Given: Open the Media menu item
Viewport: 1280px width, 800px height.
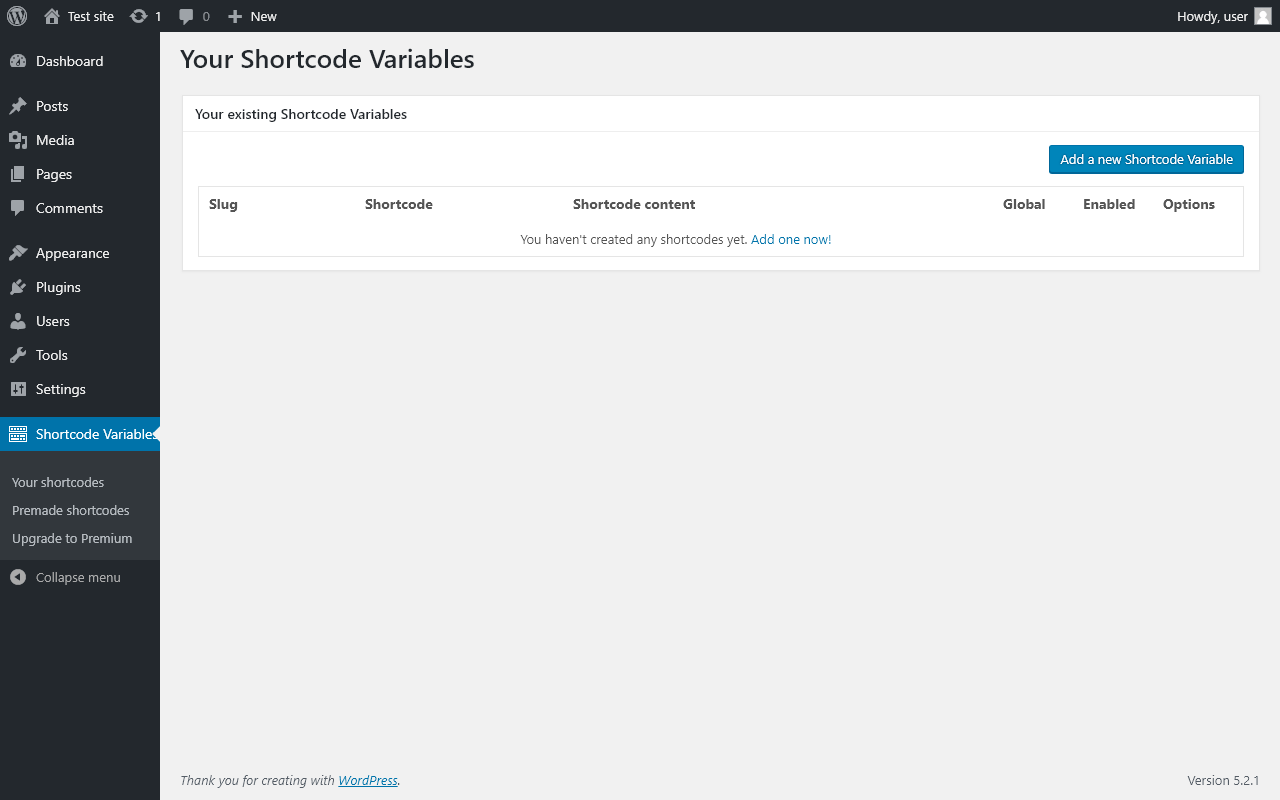Looking at the screenshot, I should (x=80, y=140).
